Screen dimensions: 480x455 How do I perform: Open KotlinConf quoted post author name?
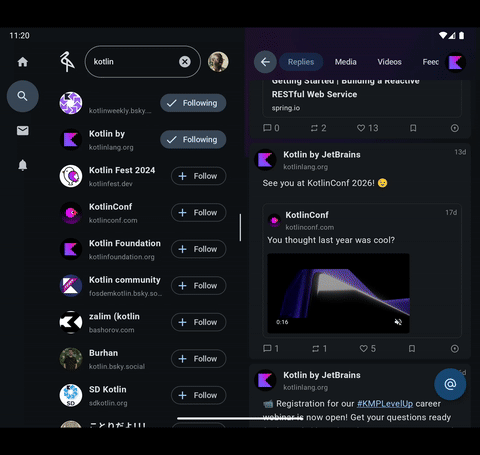[x=307, y=215]
